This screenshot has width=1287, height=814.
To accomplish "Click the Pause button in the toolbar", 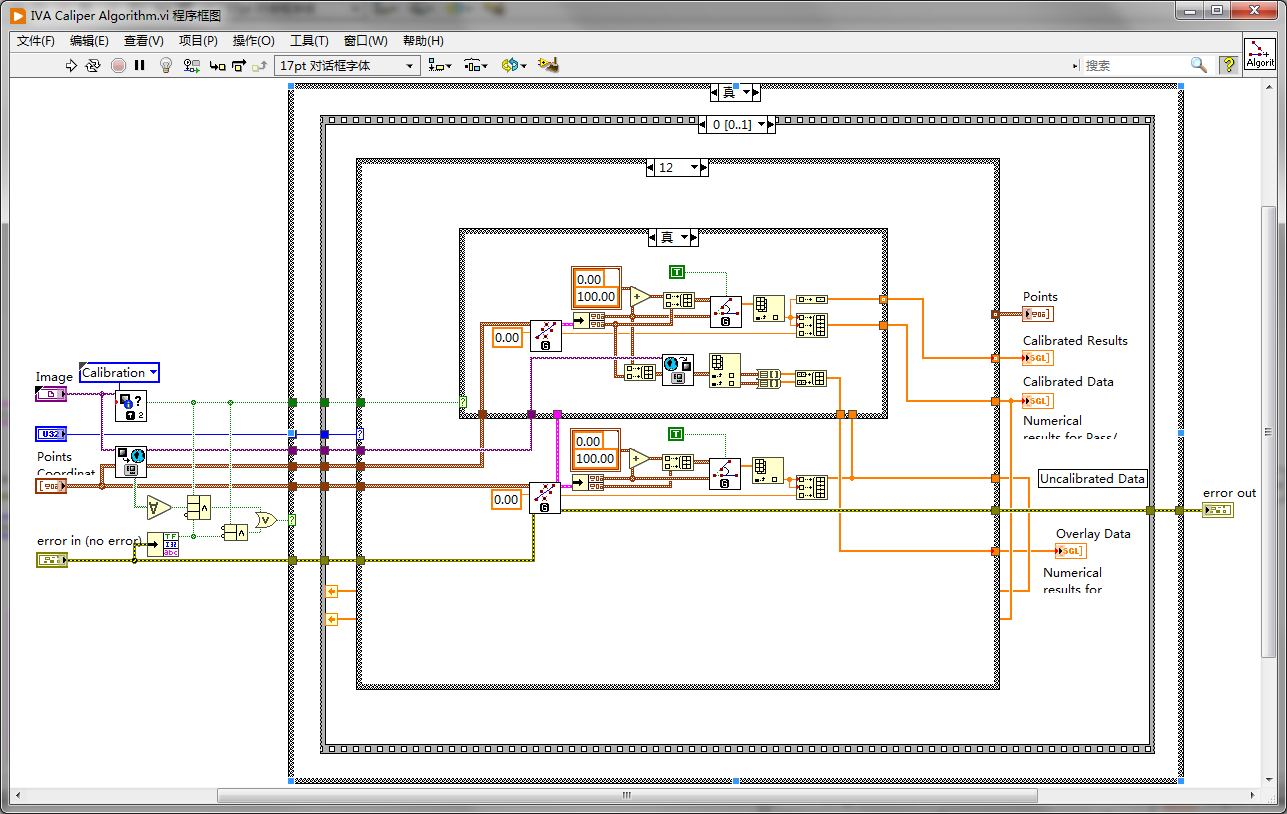I will [x=140, y=65].
